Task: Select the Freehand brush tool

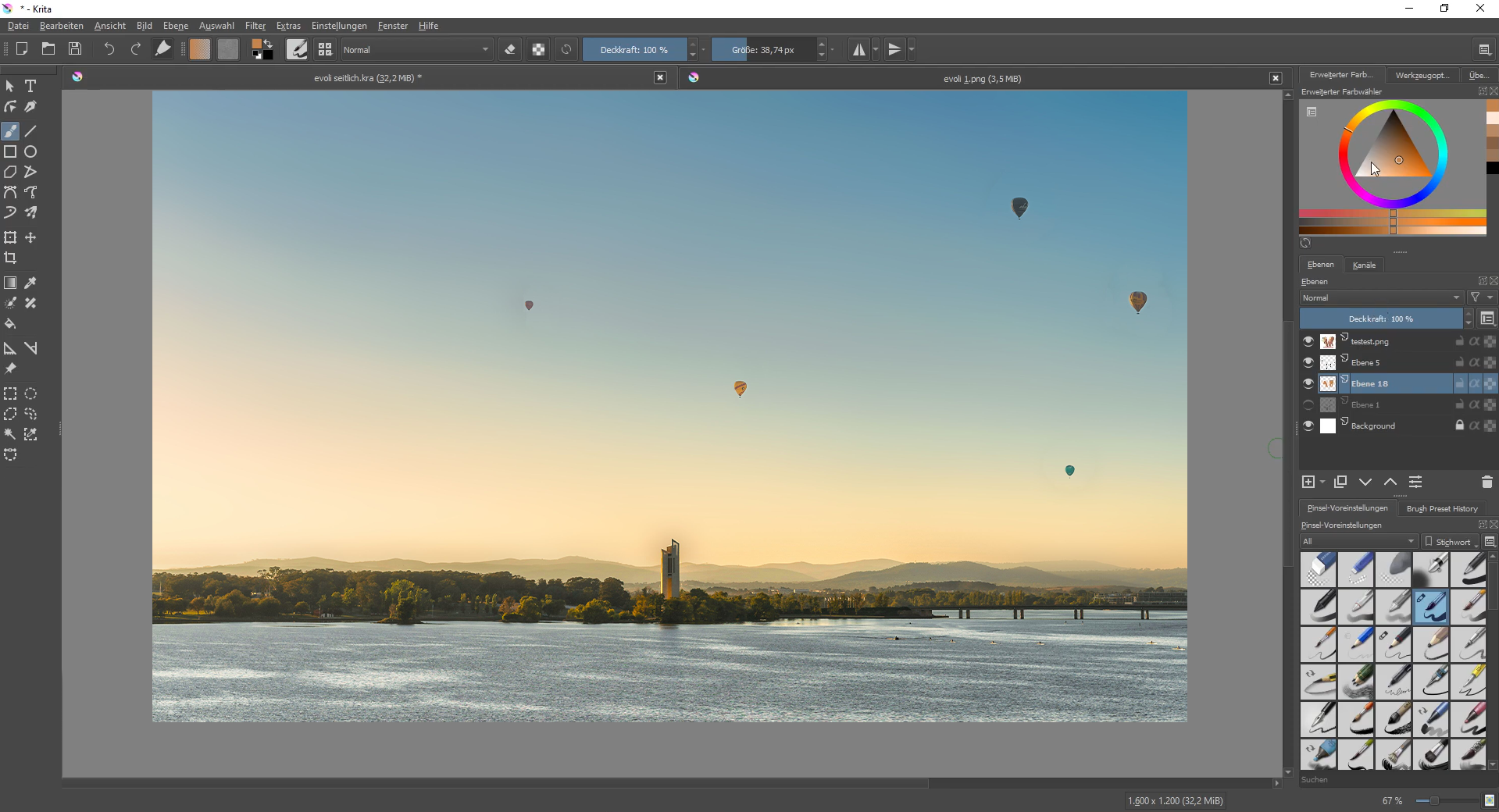Action: 10,131
